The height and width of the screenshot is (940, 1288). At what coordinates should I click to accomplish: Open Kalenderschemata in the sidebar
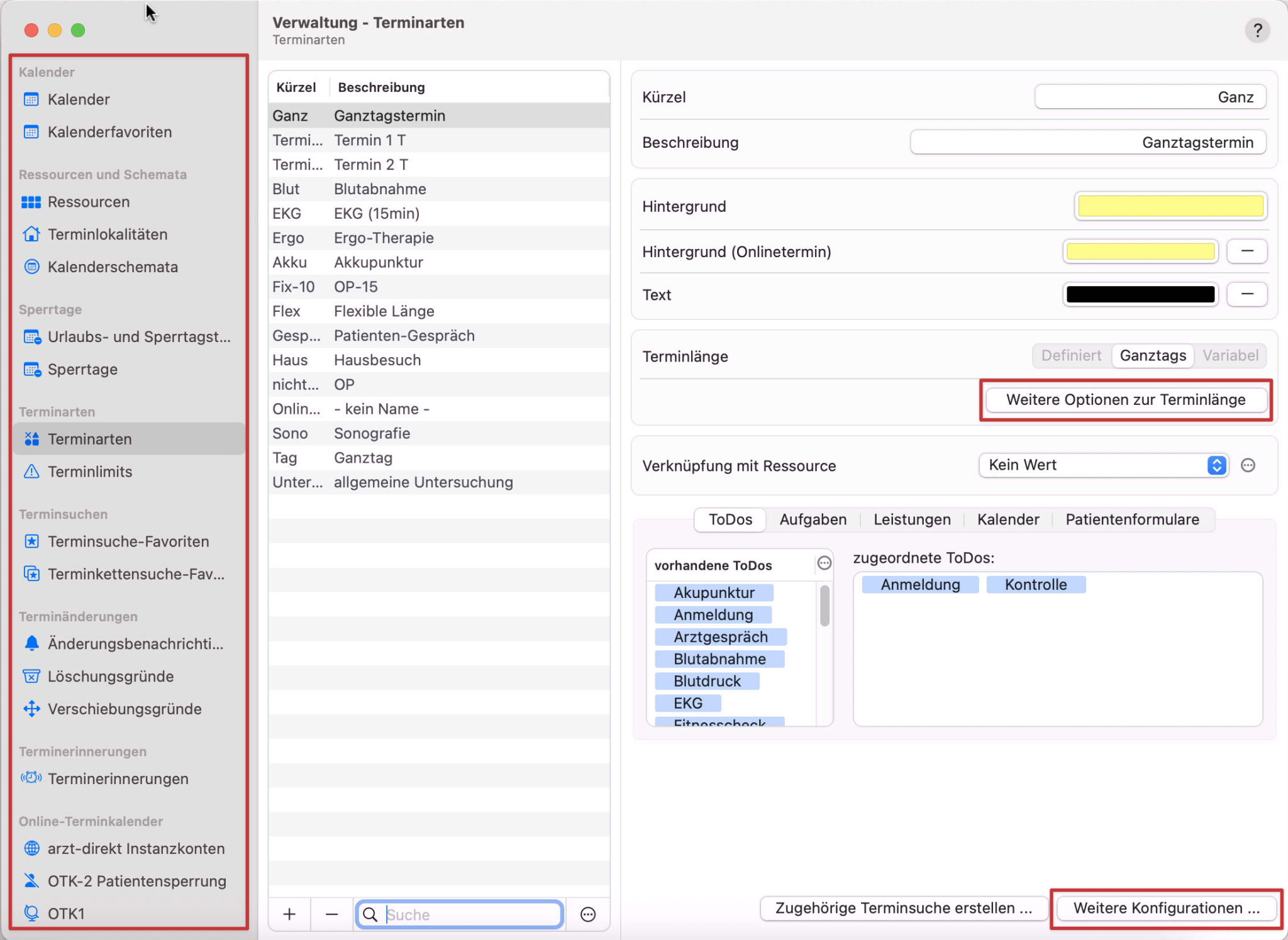coord(113,267)
